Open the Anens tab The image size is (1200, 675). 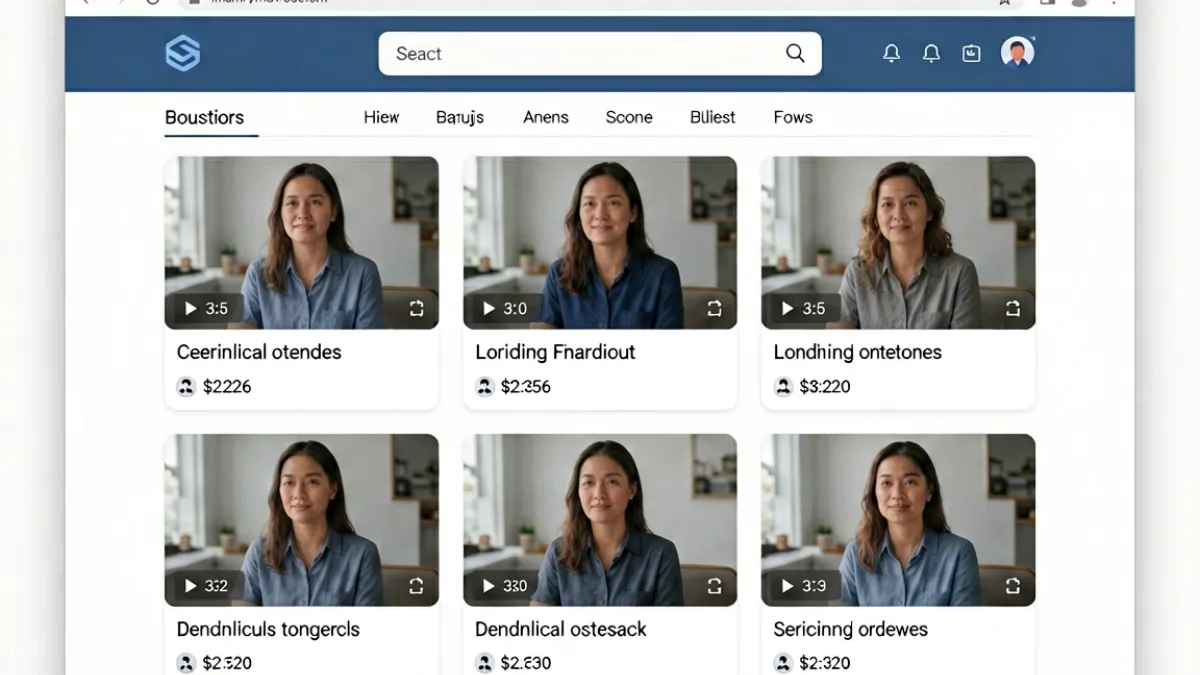546,117
